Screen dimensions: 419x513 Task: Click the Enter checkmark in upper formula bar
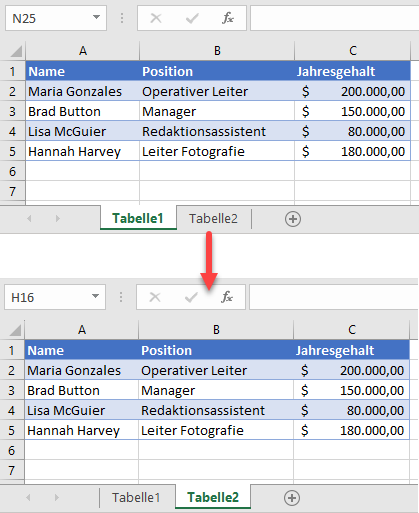pos(192,18)
